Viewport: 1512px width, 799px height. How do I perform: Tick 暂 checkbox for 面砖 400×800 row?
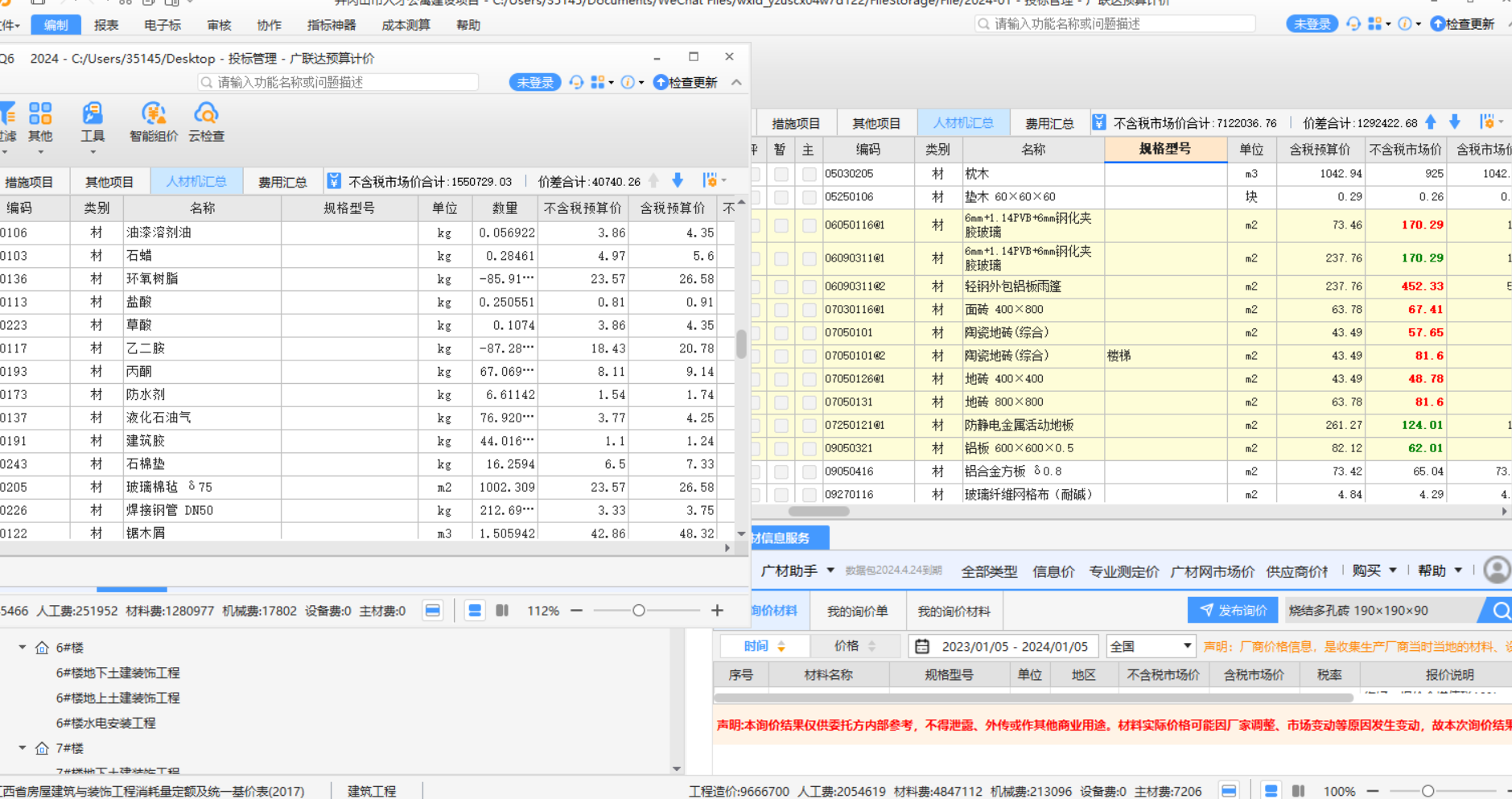coord(781,310)
